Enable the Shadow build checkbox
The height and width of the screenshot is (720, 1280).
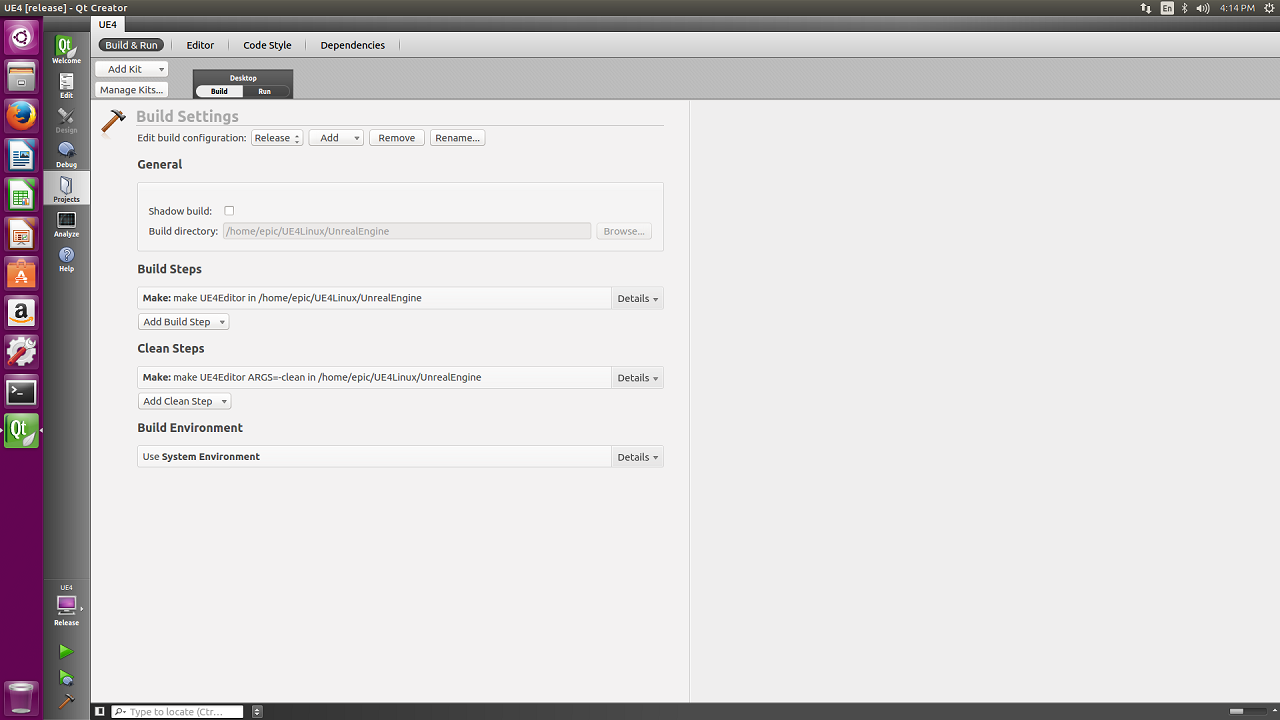229,211
